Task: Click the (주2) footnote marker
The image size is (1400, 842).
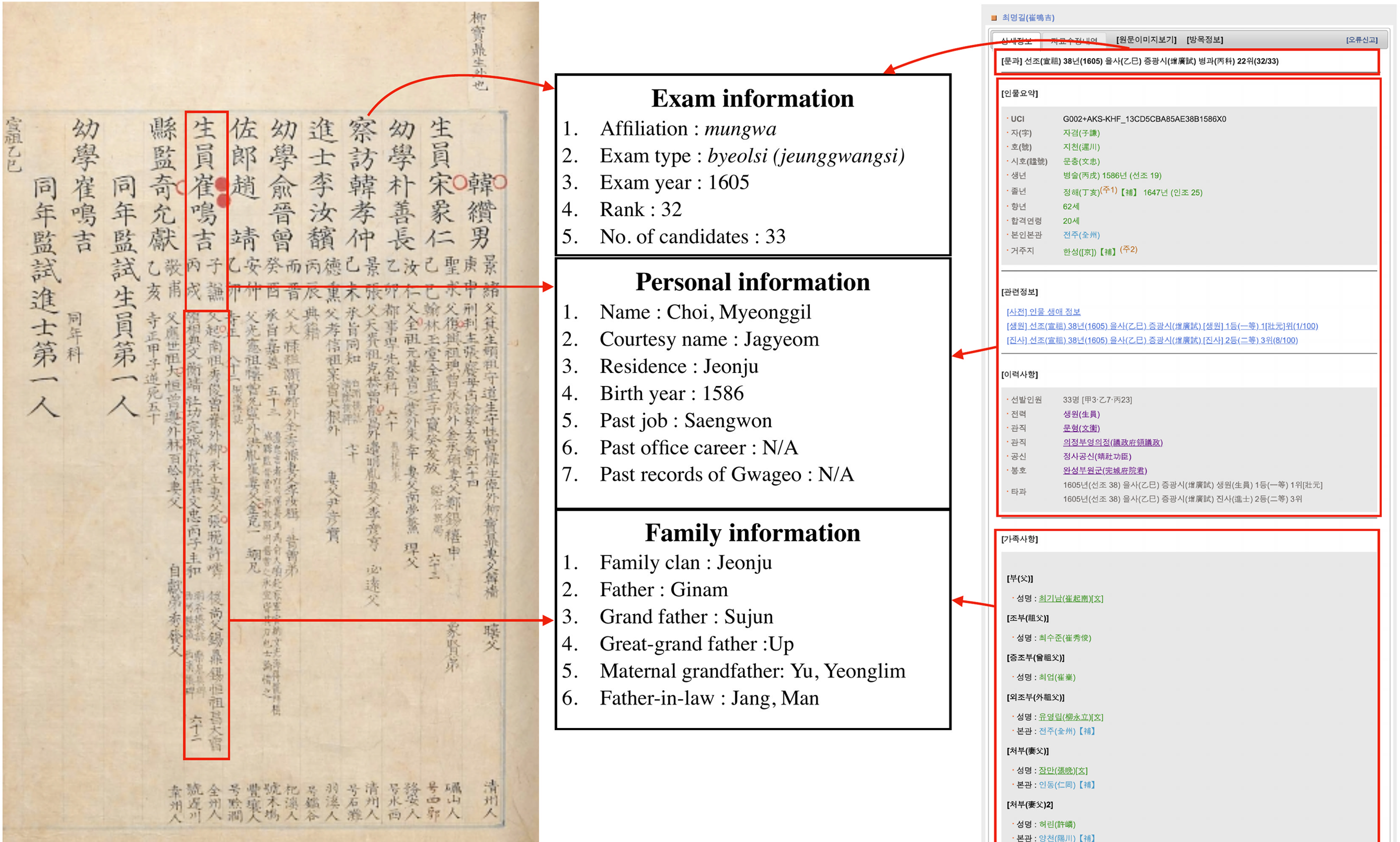Action: pos(1128,249)
